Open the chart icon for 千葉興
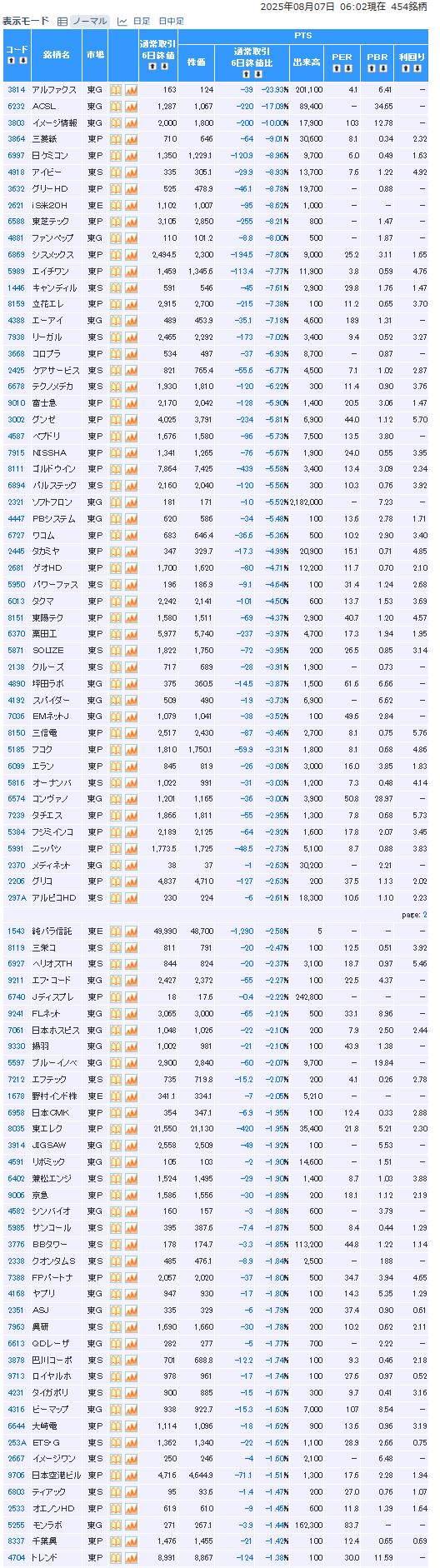This screenshot has width=440, height=1568. 131,1541
